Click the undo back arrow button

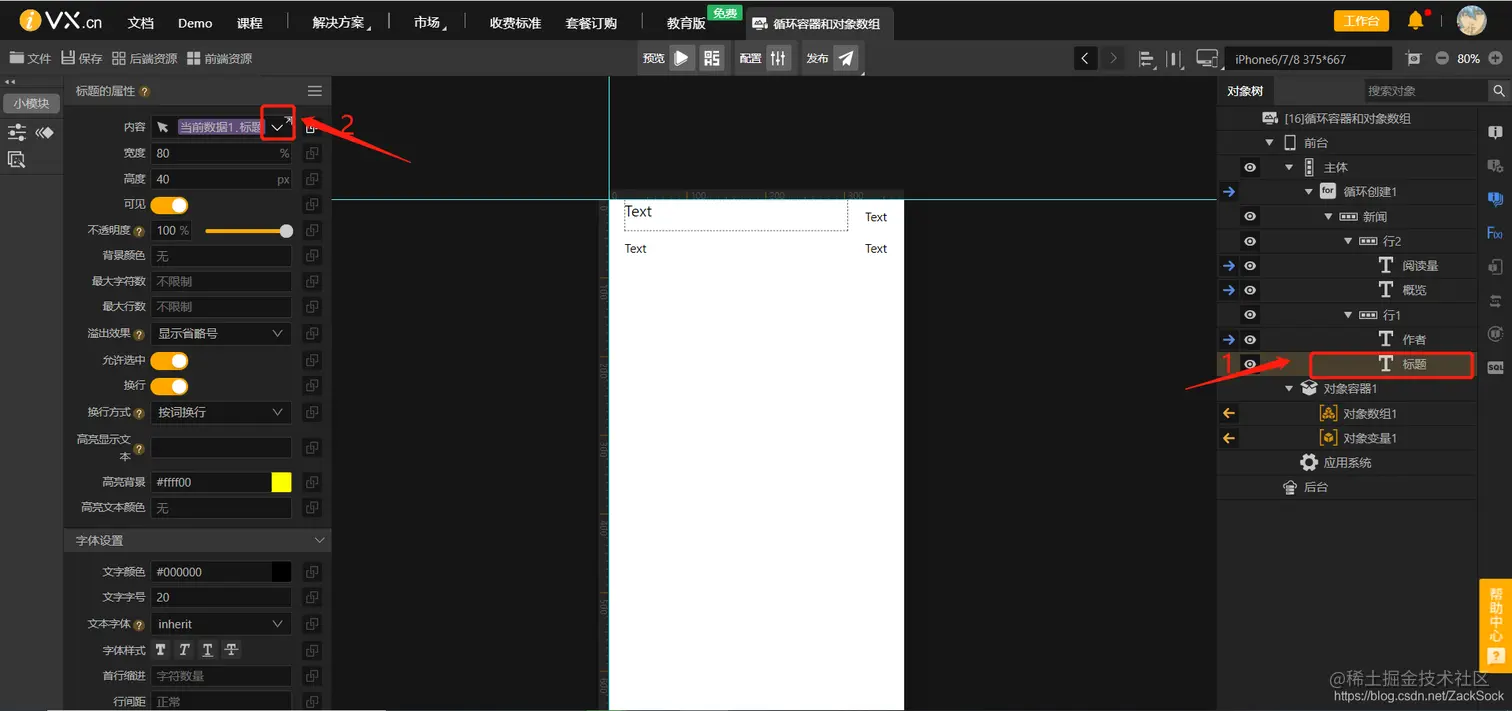[1085, 58]
